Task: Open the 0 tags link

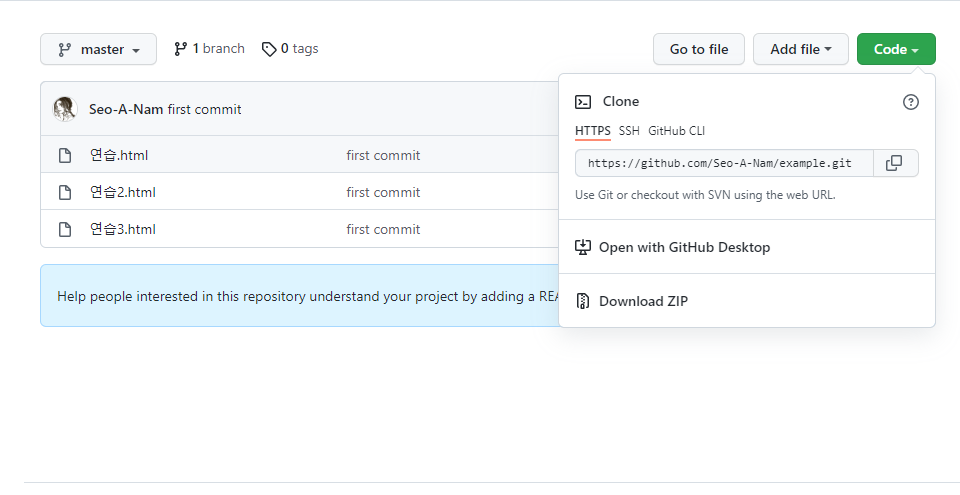Action: (x=290, y=48)
